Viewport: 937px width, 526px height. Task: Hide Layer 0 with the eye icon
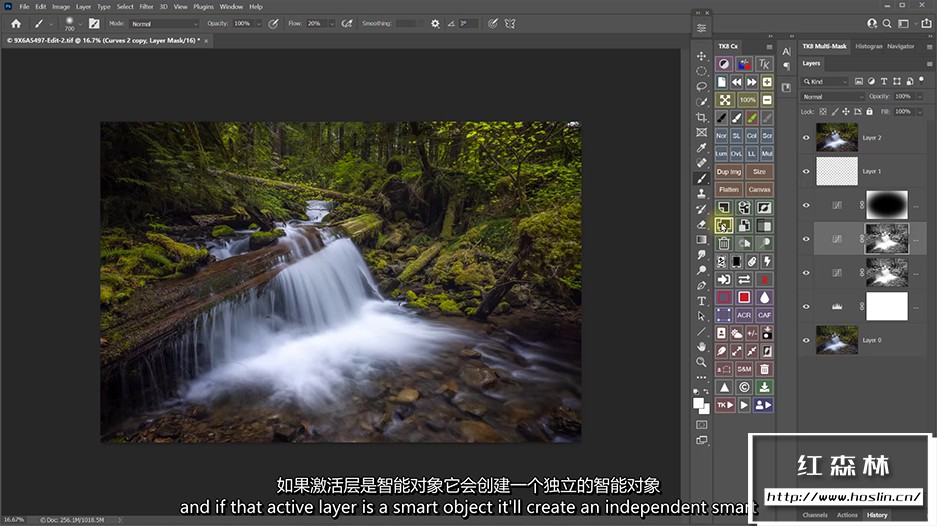pos(807,340)
